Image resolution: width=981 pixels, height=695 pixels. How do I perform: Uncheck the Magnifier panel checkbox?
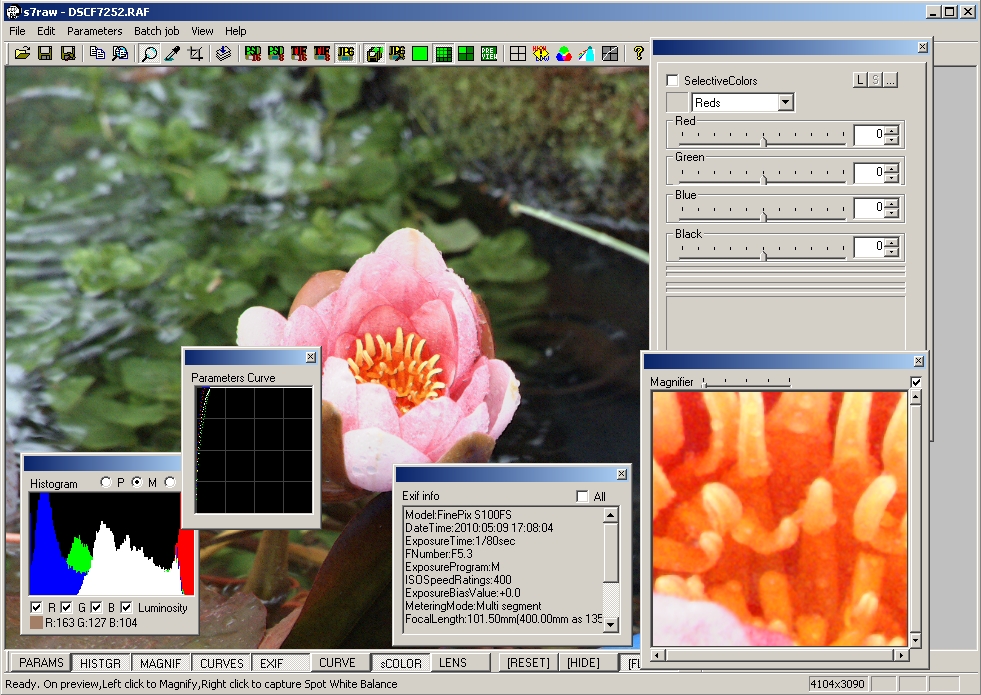click(x=916, y=382)
